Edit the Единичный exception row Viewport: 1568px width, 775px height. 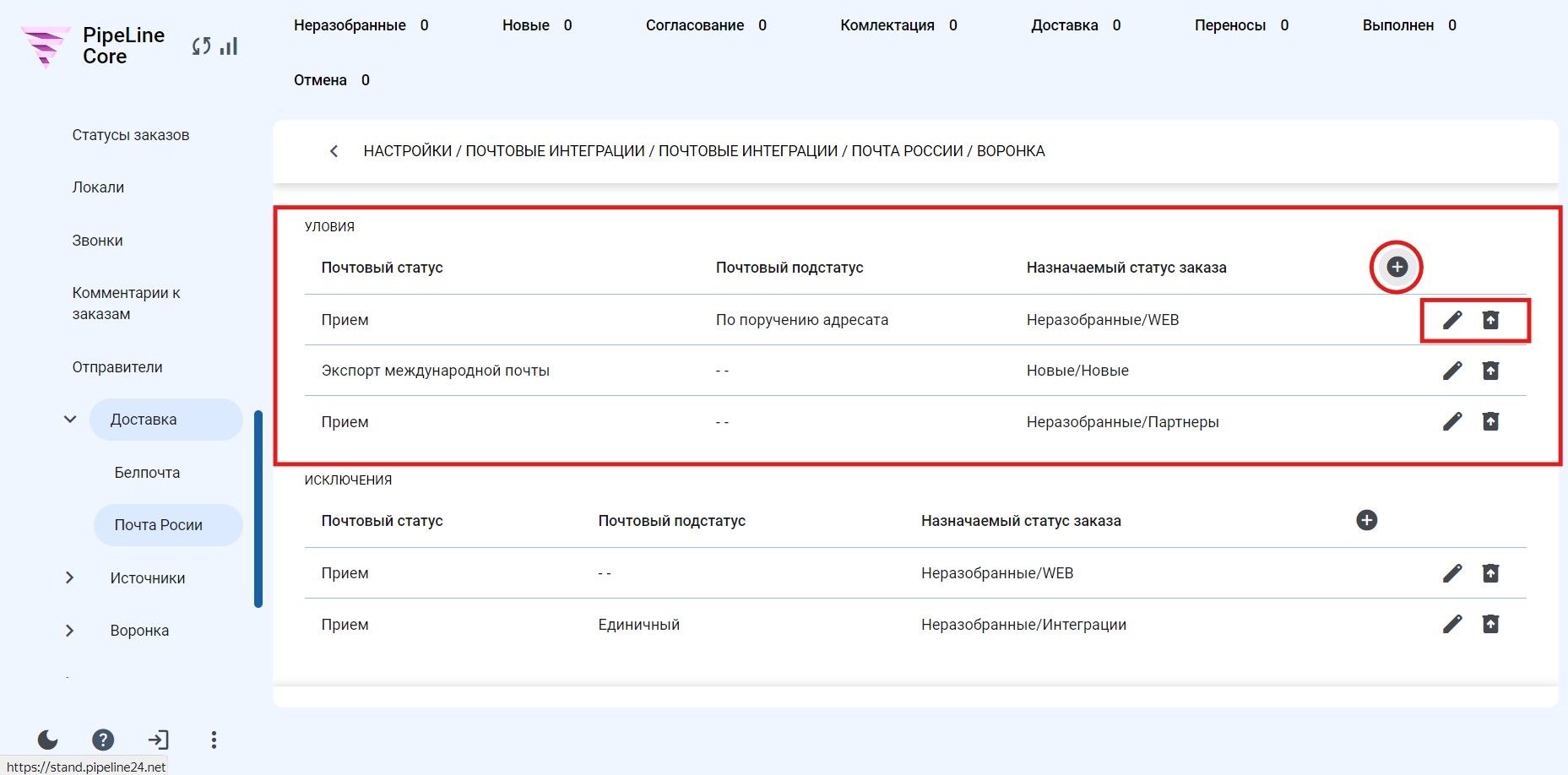[x=1451, y=624]
